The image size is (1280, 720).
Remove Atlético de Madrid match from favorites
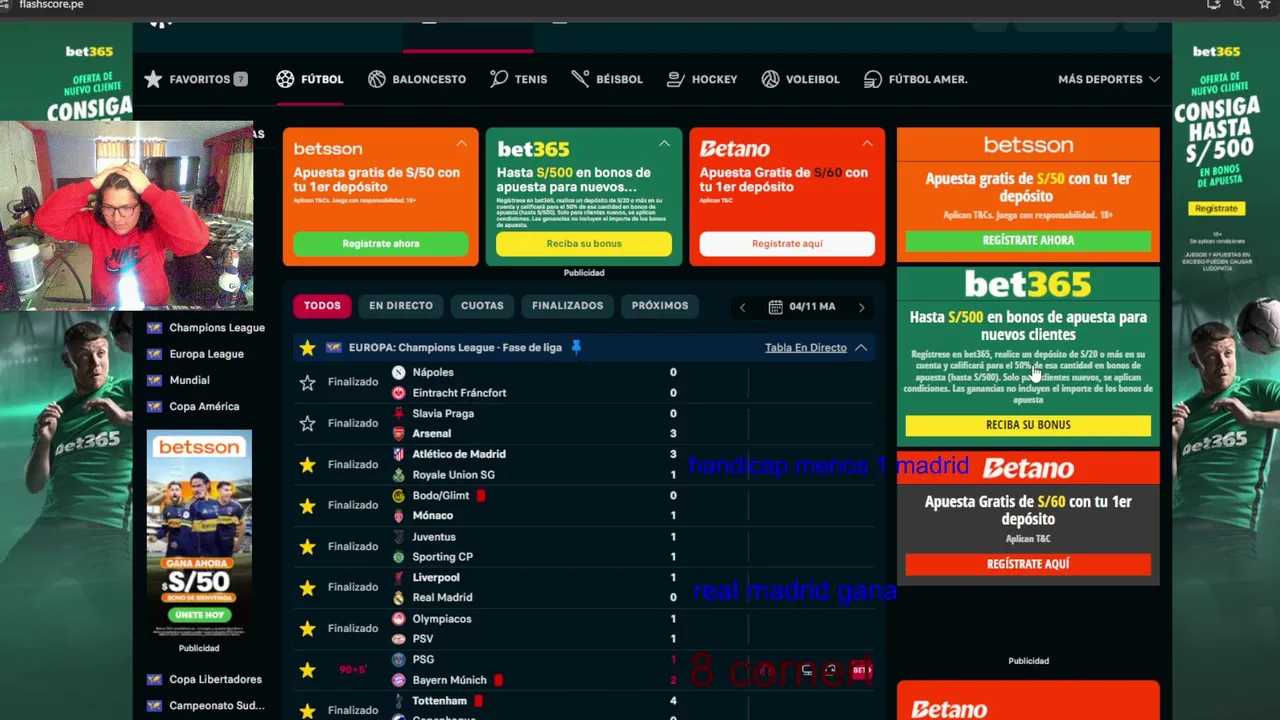307,464
